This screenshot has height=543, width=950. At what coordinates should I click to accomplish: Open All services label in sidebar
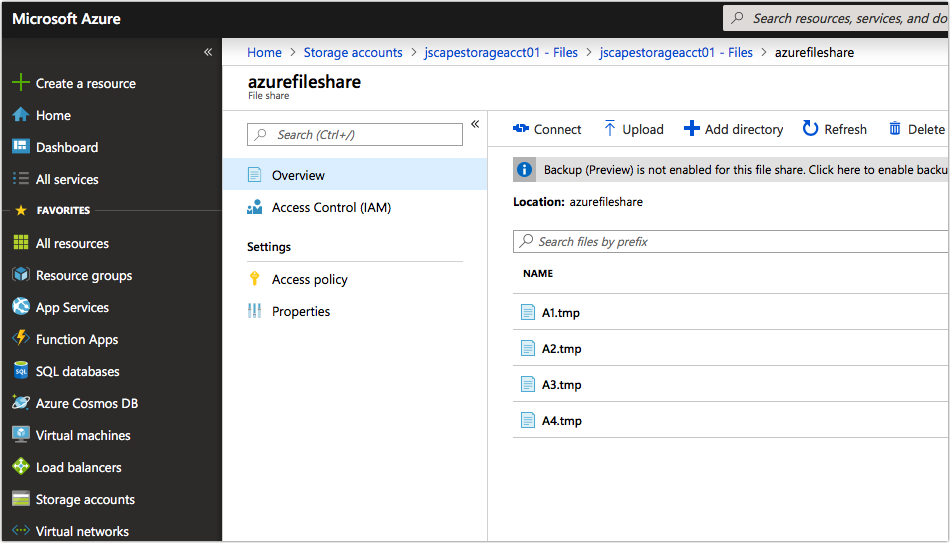[67, 179]
